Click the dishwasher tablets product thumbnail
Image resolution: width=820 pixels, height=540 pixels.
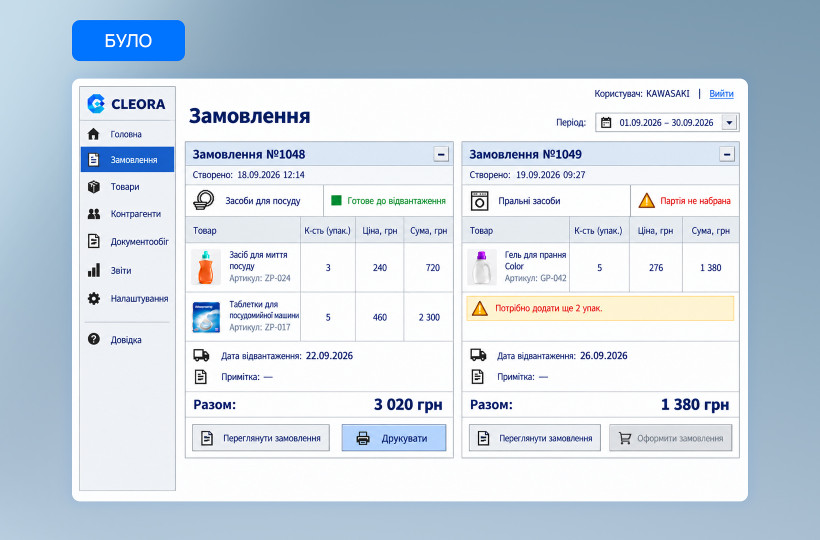tap(206, 317)
